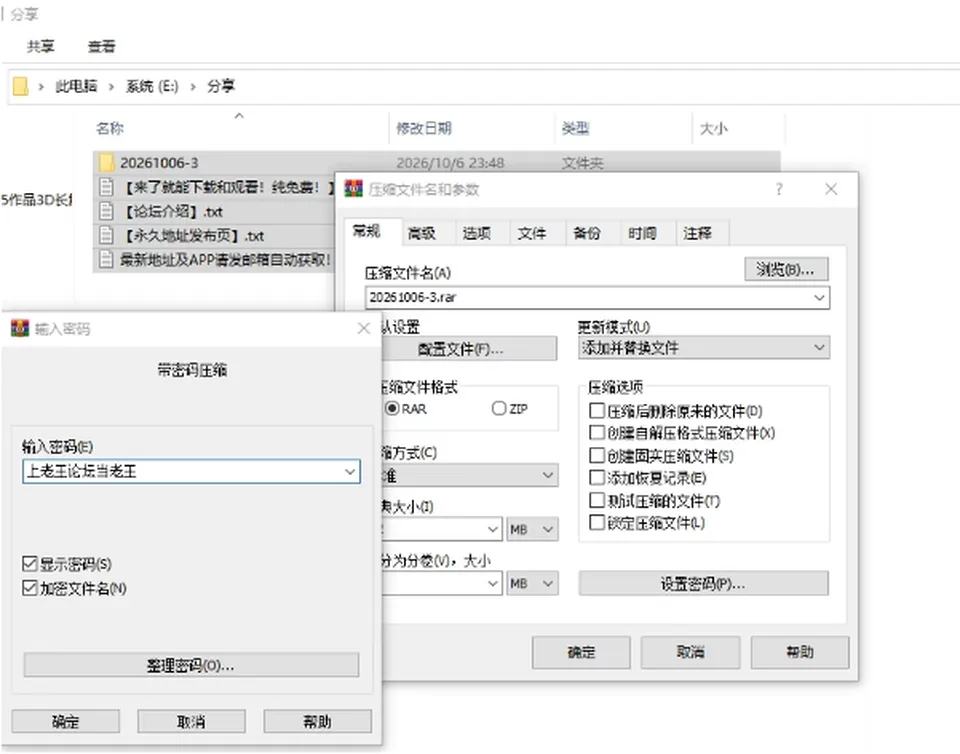Open the 时间 tab

642,233
